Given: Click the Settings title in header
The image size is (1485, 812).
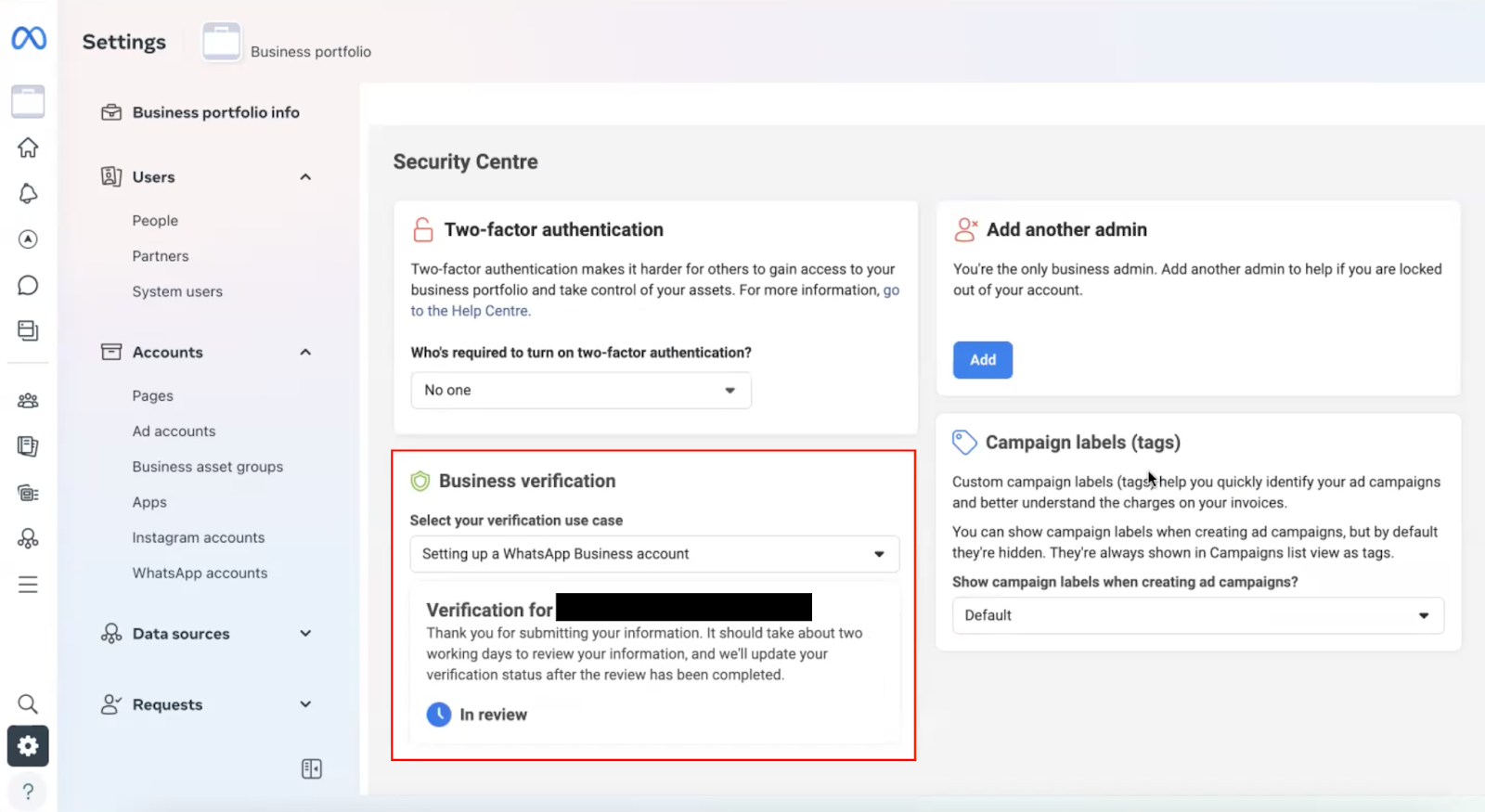Looking at the screenshot, I should 123,42.
